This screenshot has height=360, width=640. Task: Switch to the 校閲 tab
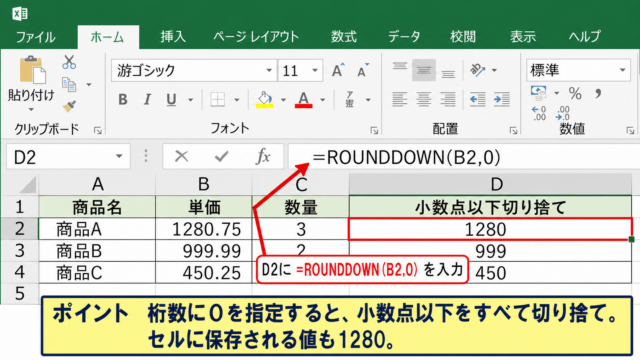tap(463, 37)
